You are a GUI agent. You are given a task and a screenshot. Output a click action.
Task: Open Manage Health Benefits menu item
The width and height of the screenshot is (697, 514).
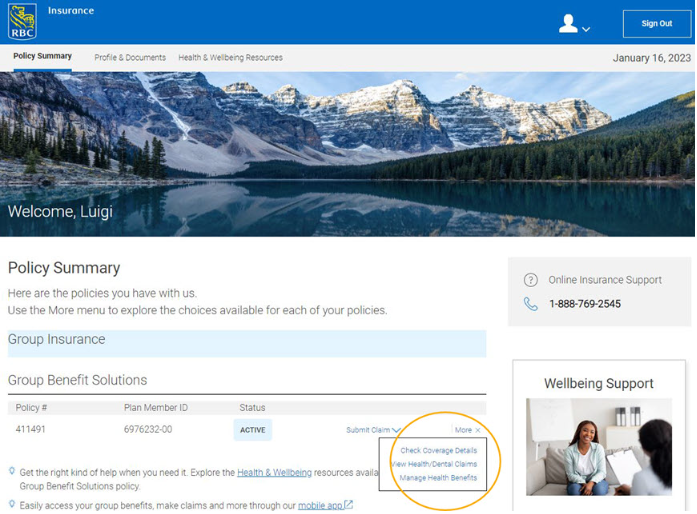pyautogui.click(x=438, y=478)
